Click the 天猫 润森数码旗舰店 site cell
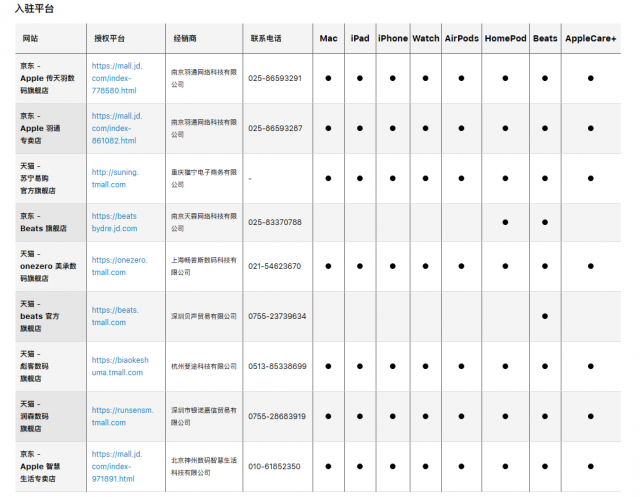The image size is (640, 497). coord(51,416)
